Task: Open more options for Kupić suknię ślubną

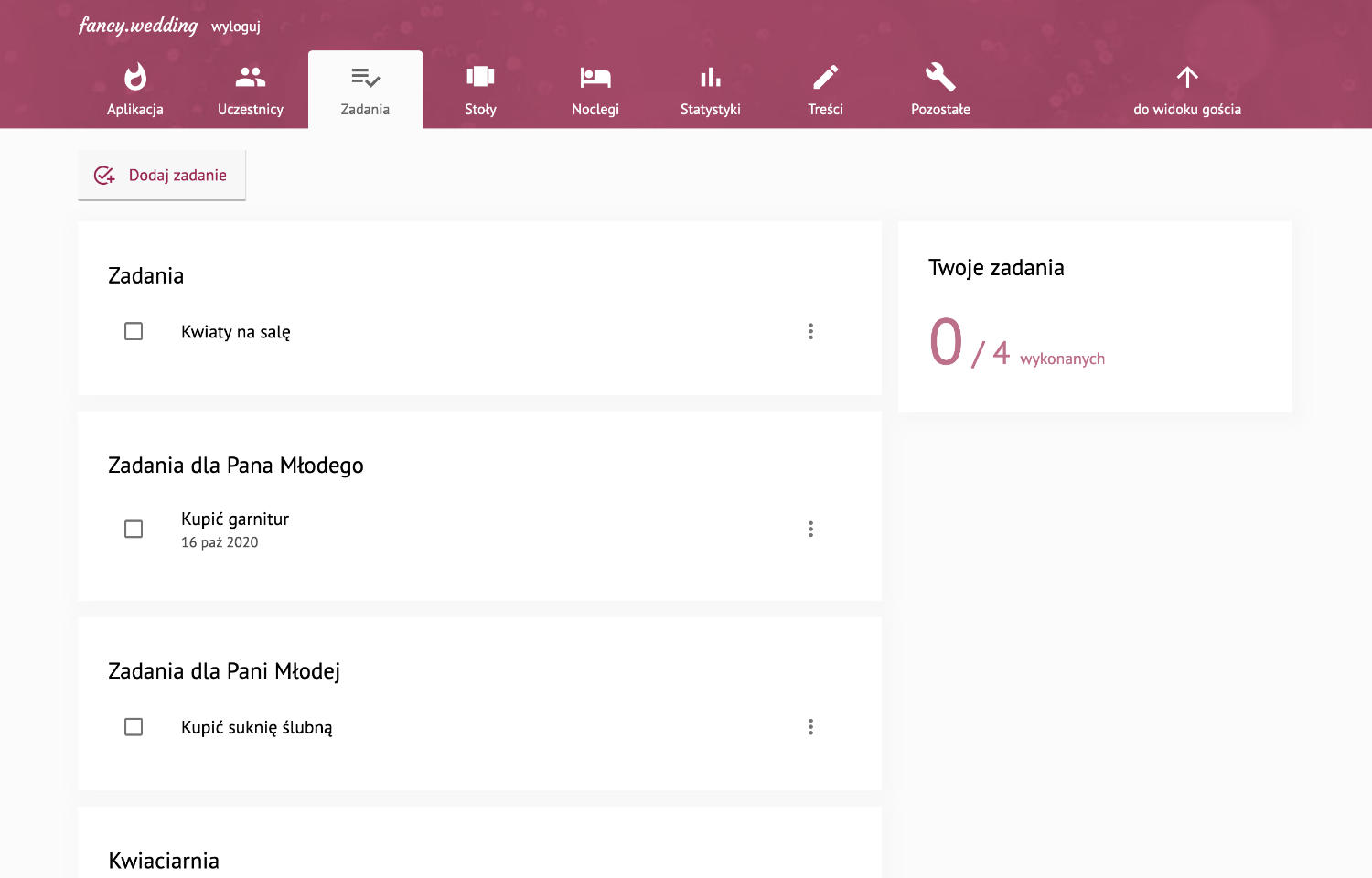Action: (810, 726)
